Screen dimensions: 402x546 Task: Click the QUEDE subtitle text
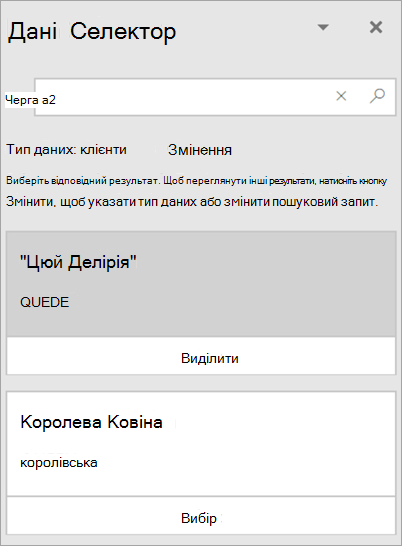45,302
